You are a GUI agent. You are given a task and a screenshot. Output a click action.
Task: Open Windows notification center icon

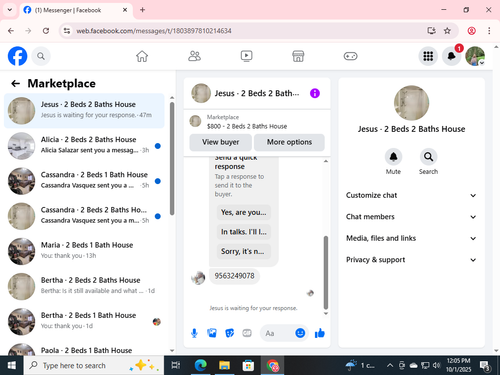click(x=485, y=366)
